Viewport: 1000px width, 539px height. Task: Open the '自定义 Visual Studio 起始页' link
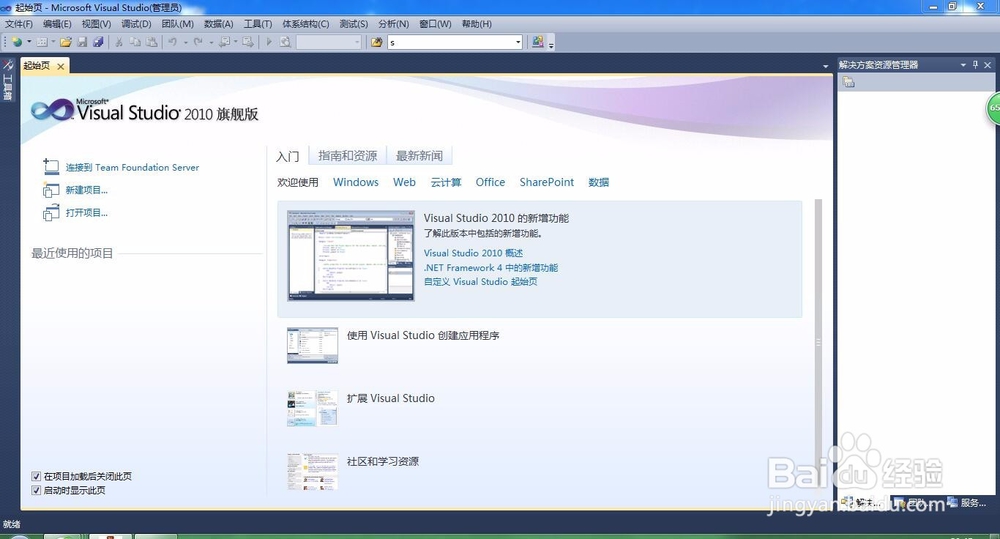click(481, 282)
